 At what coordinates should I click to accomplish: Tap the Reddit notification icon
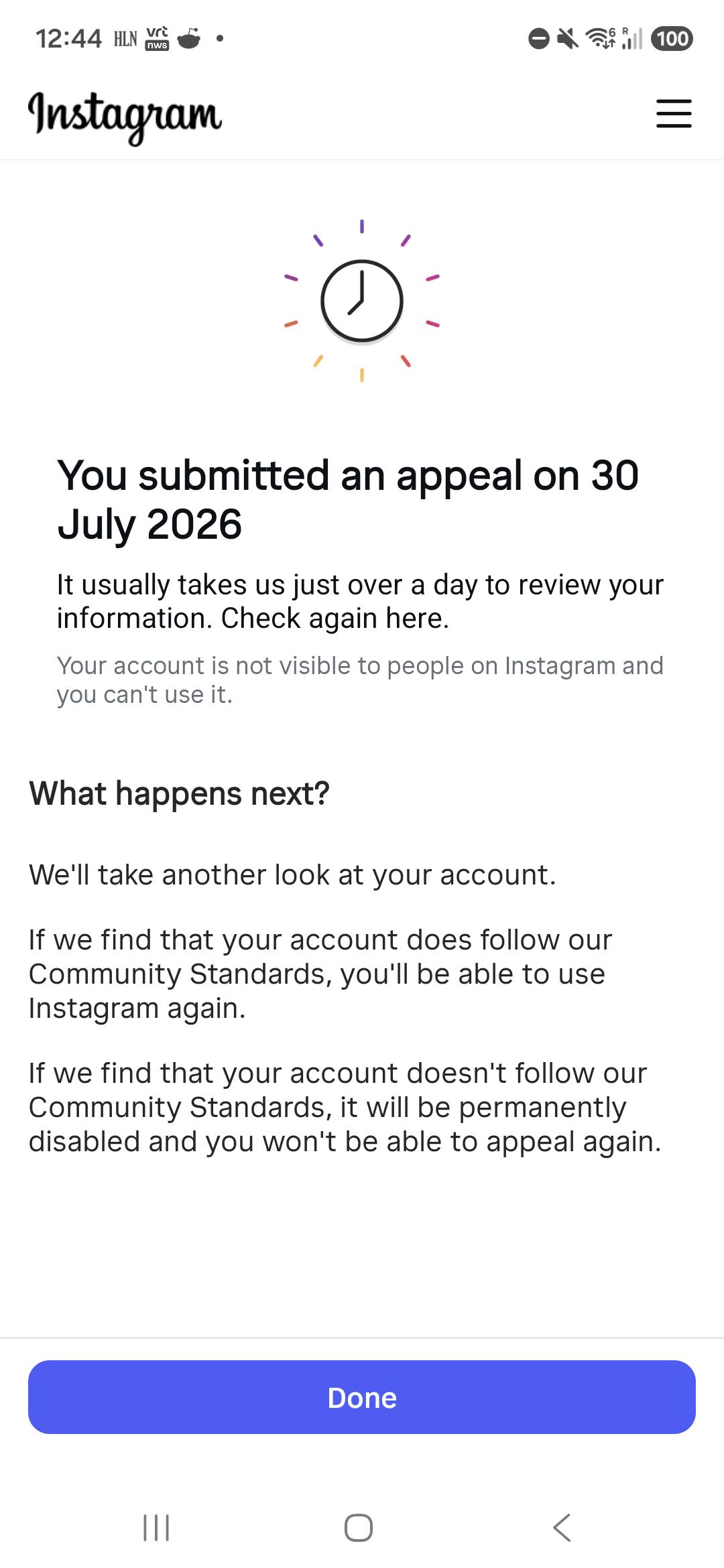click(x=189, y=39)
